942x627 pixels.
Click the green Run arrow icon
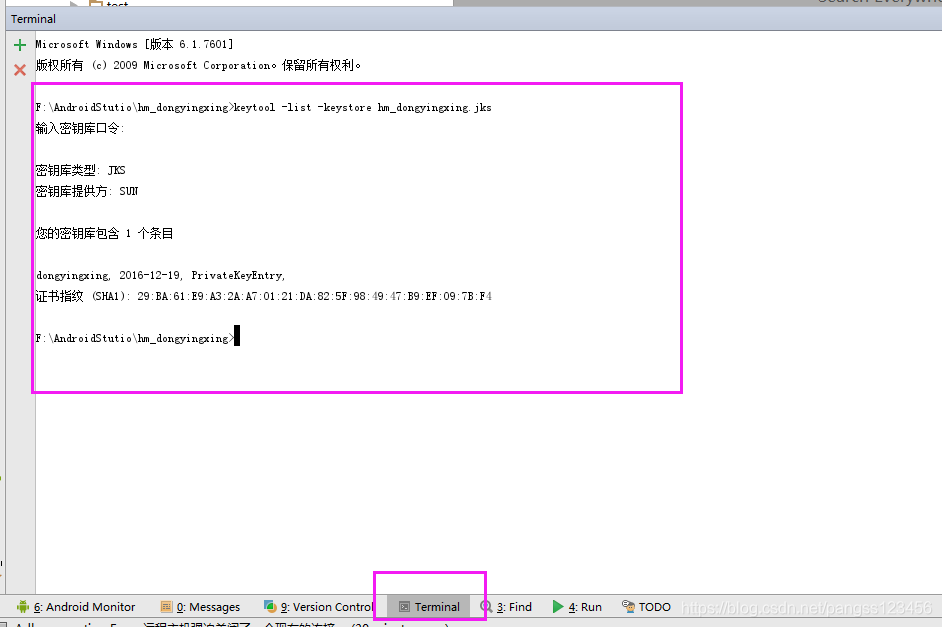558,607
